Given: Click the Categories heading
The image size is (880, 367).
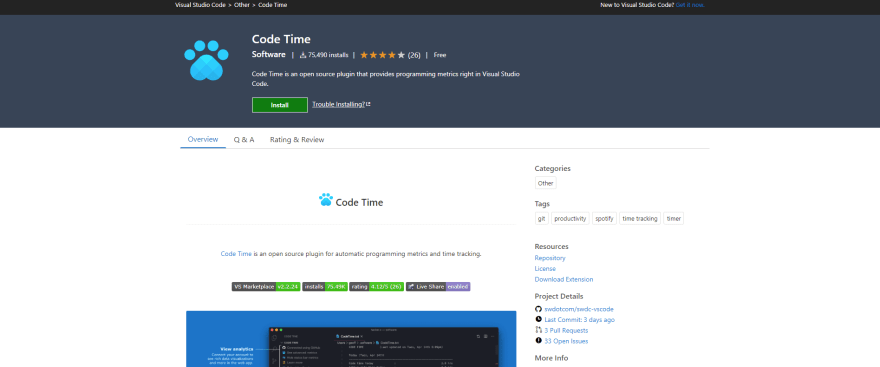Looking at the screenshot, I should [x=552, y=168].
